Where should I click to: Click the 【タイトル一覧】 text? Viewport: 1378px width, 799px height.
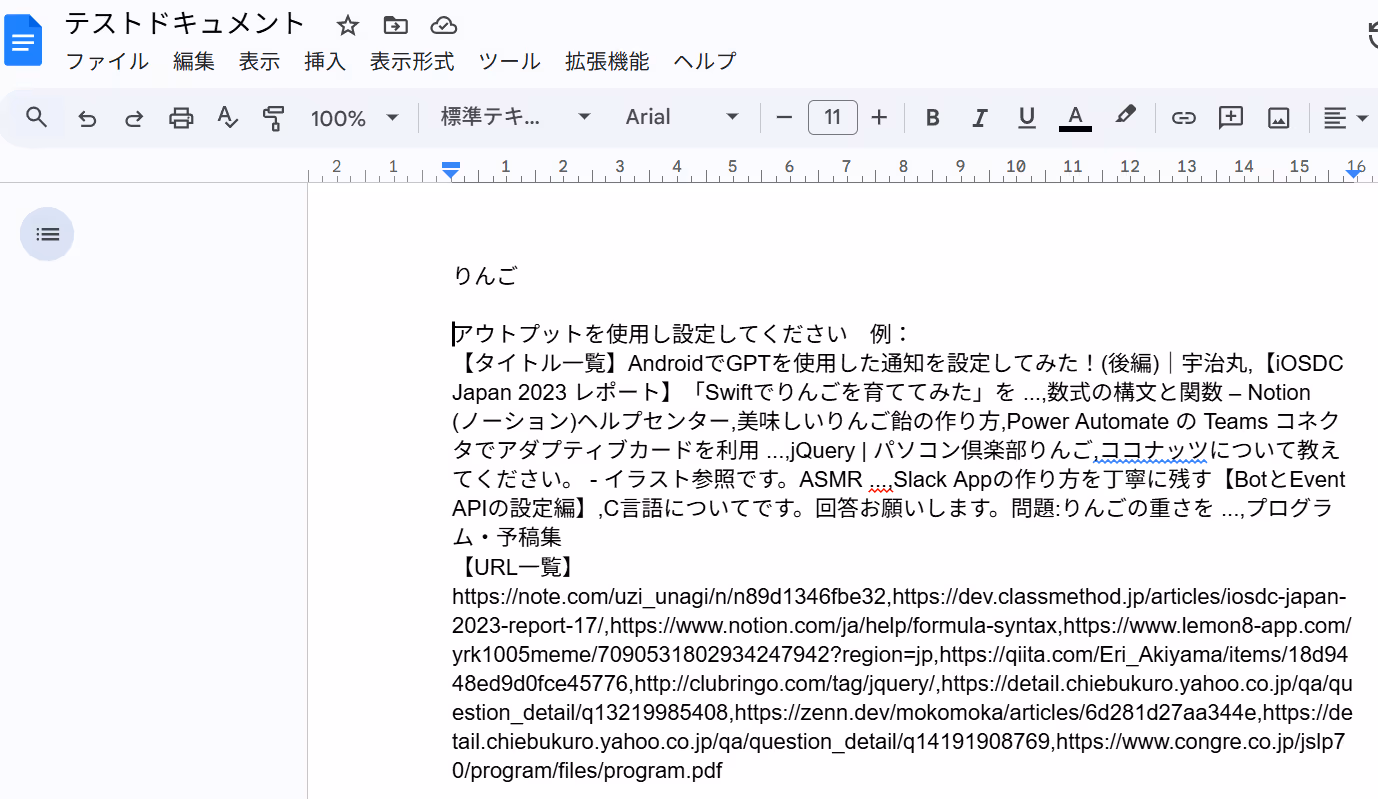pyautogui.click(x=540, y=363)
